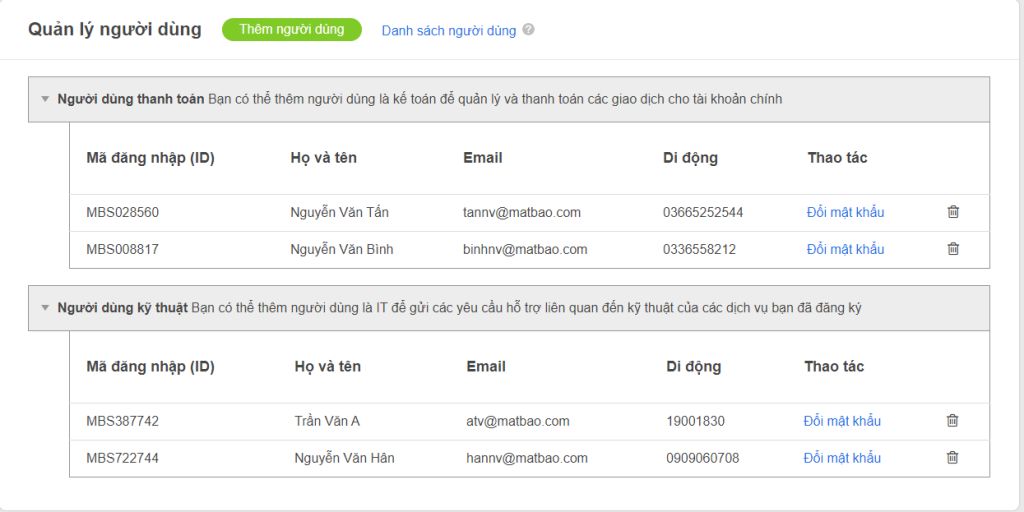Delete user Nguyễn Văn Tần via trash icon
This screenshot has height=512, width=1024.
[x=953, y=212]
